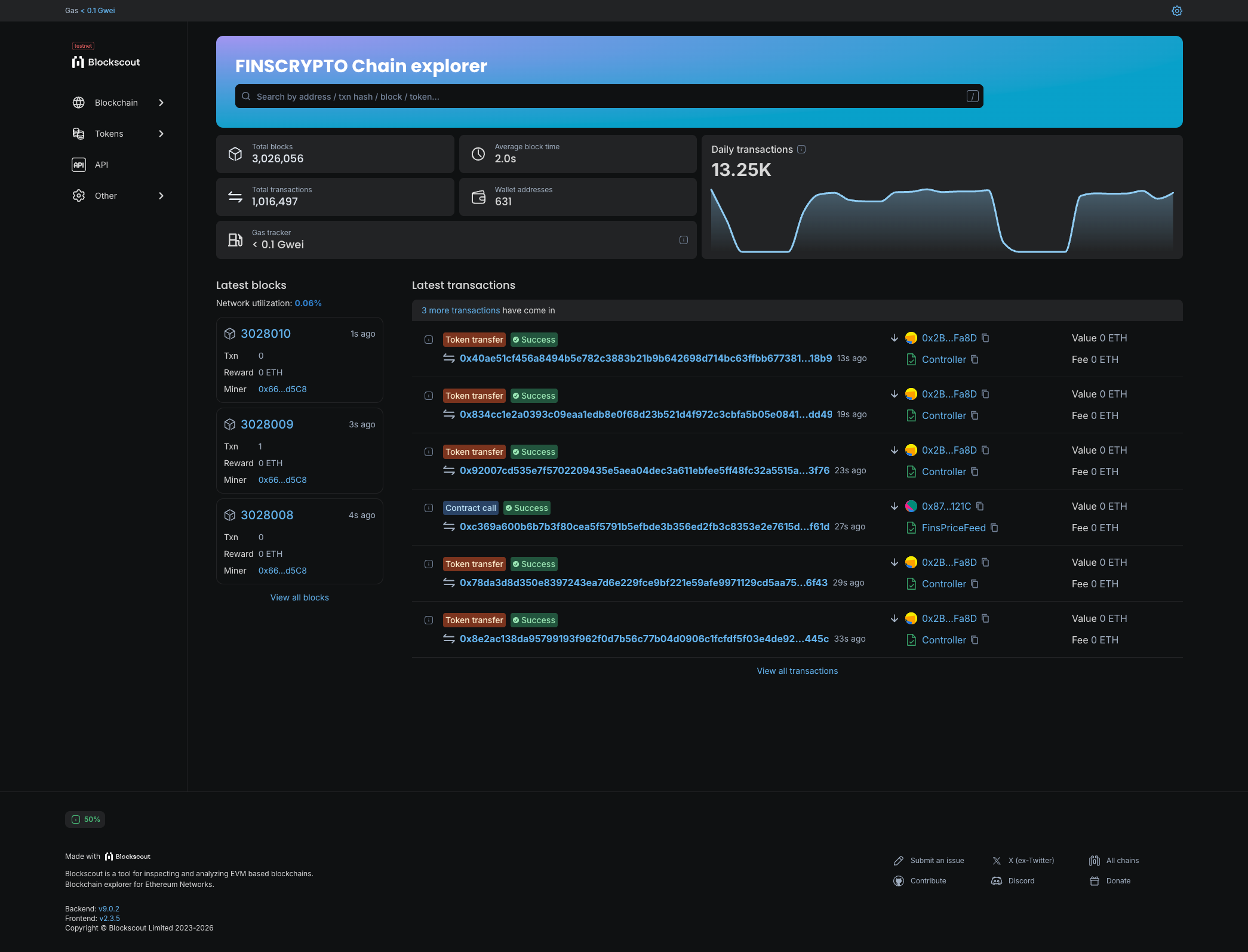Open transaction hash 0x40ae51cf...18b9

[645, 358]
